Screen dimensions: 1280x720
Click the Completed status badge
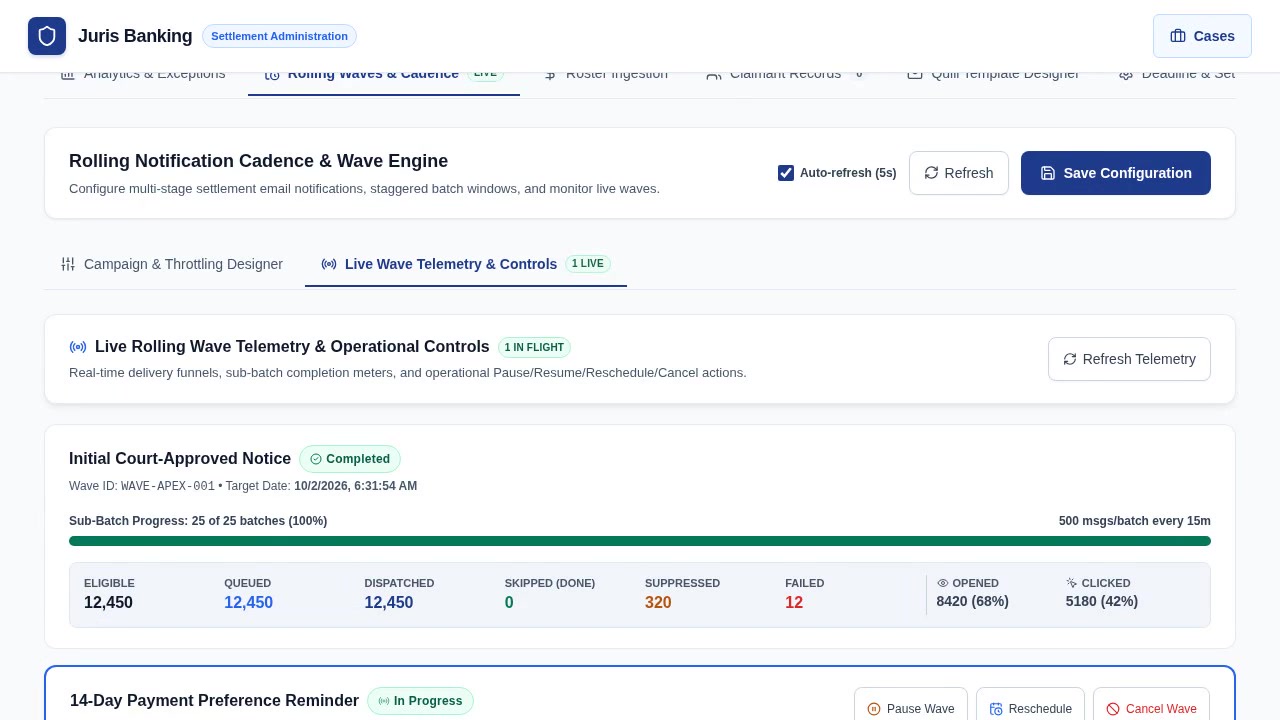pos(350,459)
